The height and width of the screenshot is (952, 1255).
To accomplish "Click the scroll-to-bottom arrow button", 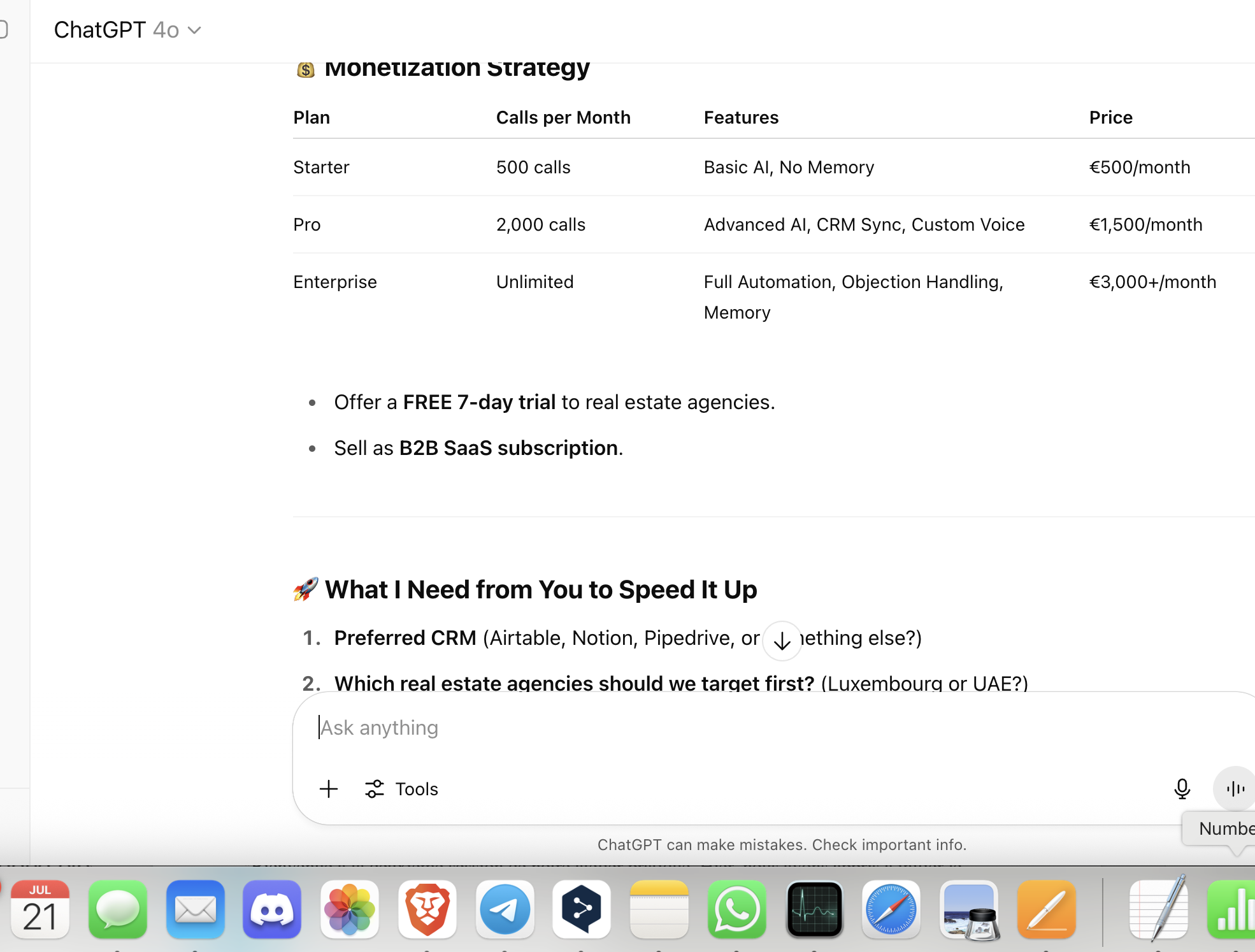I will tap(782, 641).
